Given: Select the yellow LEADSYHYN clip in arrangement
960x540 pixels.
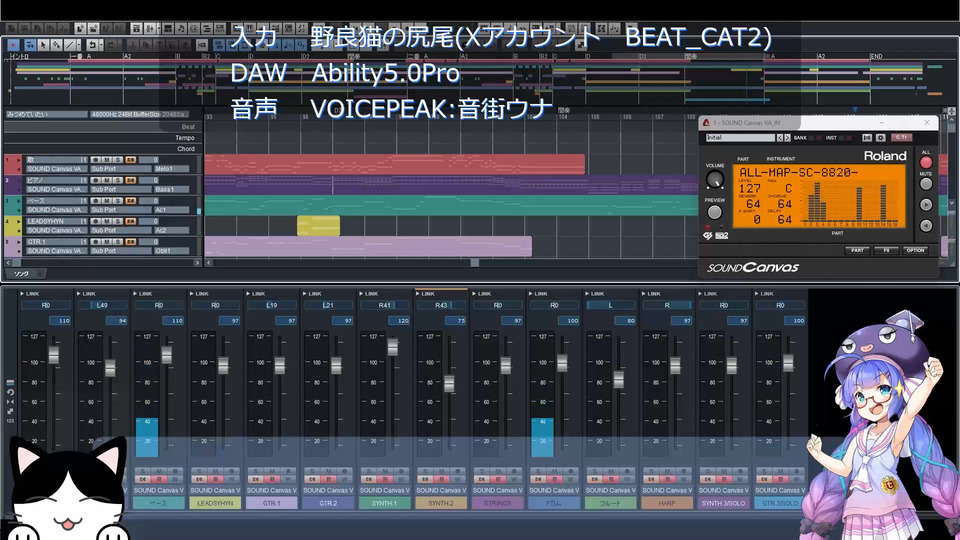Looking at the screenshot, I should pos(318,225).
